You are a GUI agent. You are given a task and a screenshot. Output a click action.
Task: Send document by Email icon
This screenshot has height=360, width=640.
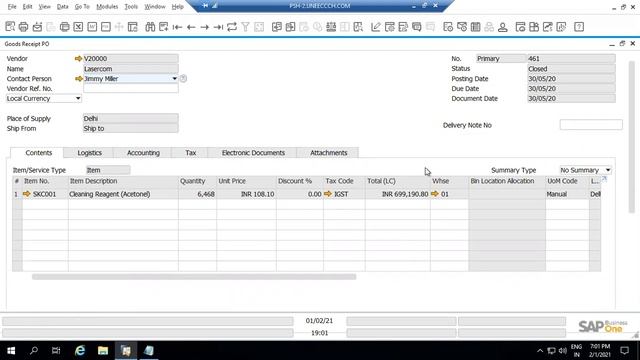coord(37,27)
